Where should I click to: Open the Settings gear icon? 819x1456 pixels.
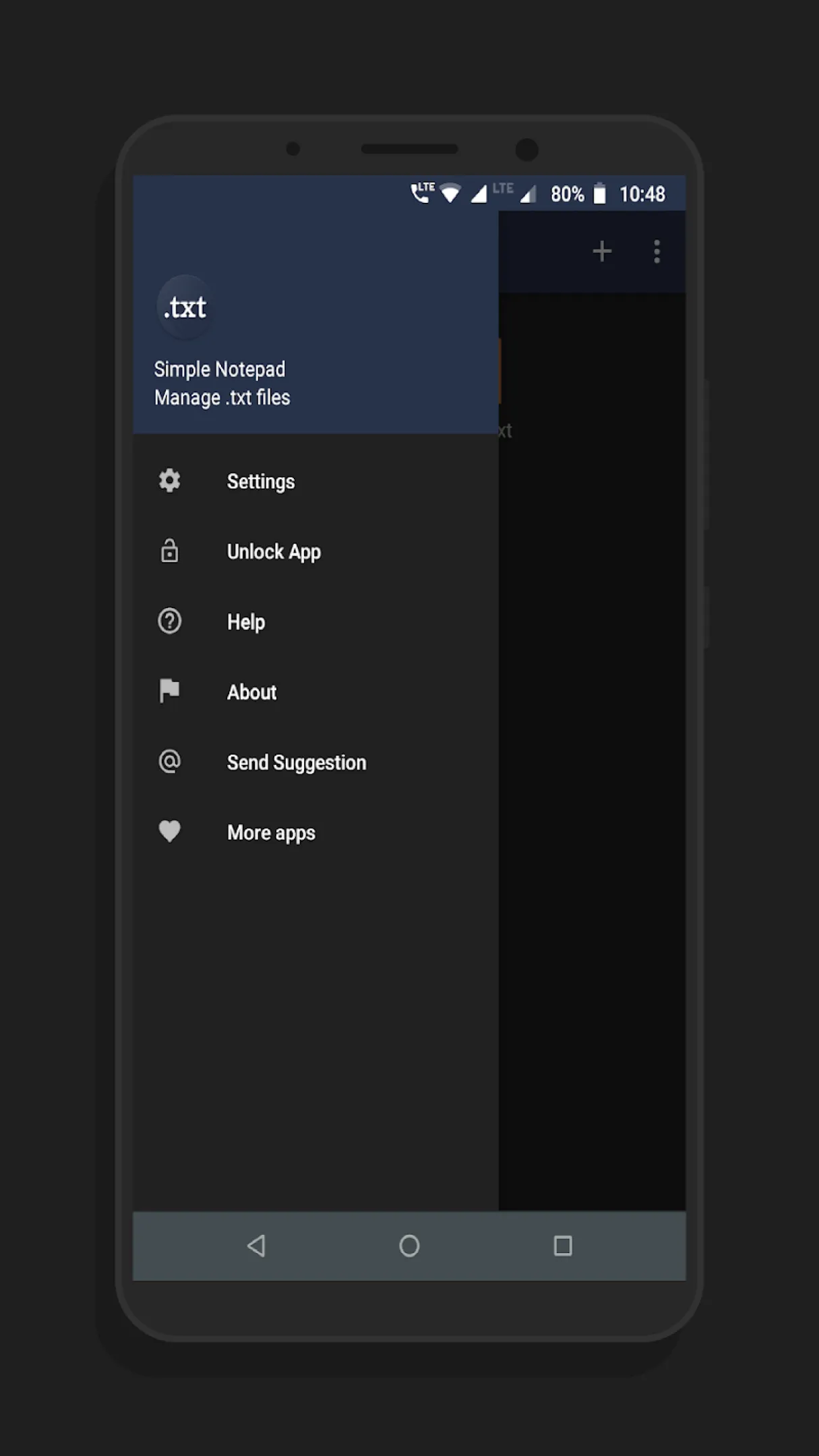[169, 481]
